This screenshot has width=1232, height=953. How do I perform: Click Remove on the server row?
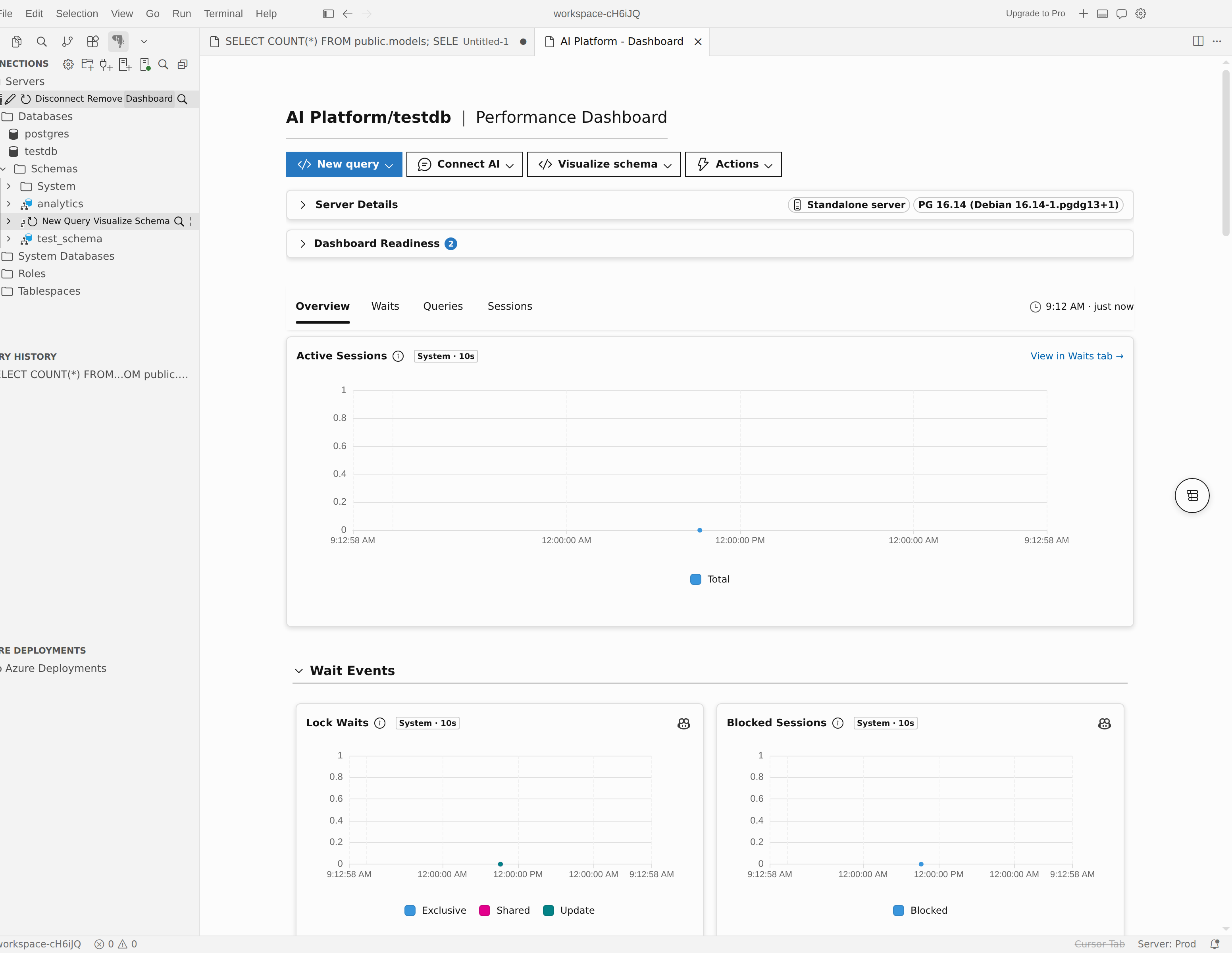104,99
